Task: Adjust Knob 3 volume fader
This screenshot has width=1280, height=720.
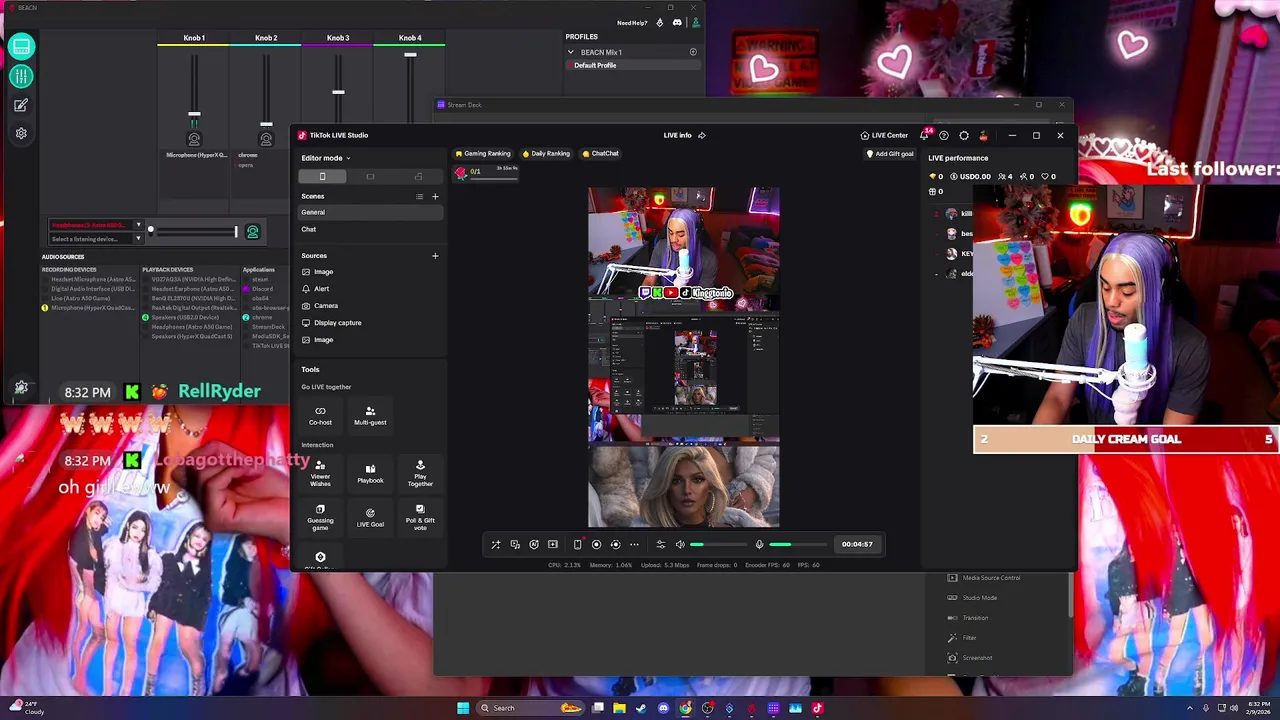Action: pyautogui.click(x=338, y=92)
